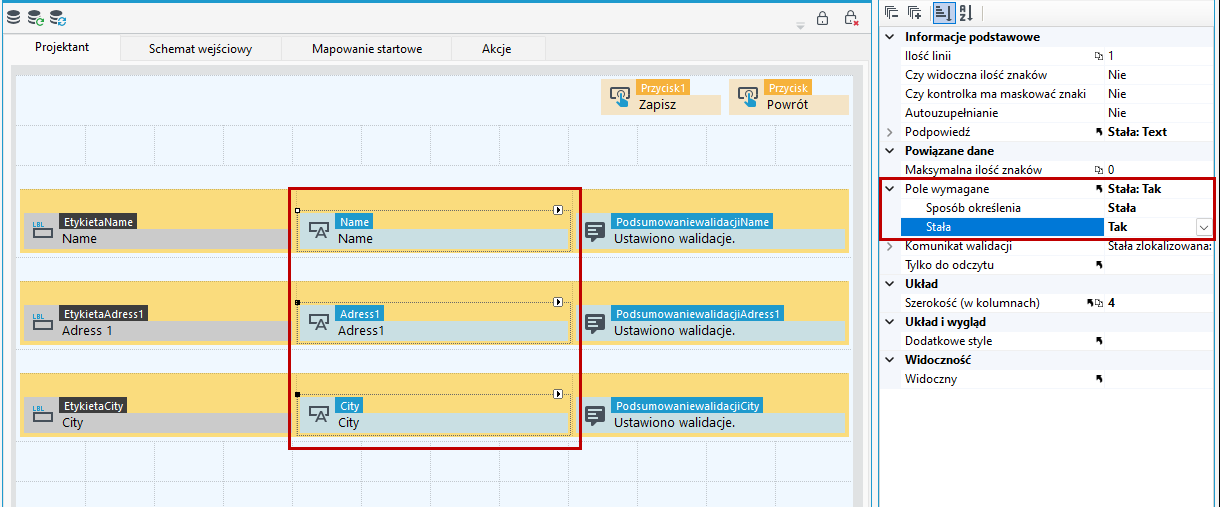Click the message icon of PodsumowaniewalidacjiCity

click(595, 416)
